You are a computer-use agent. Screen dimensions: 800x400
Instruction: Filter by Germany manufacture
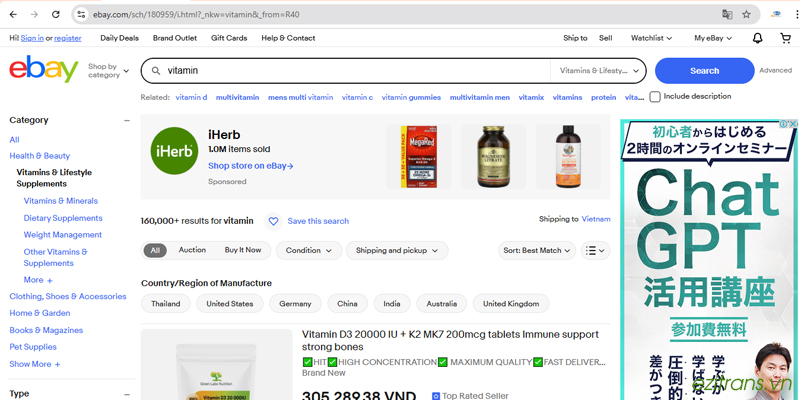(x=295, y=304)
